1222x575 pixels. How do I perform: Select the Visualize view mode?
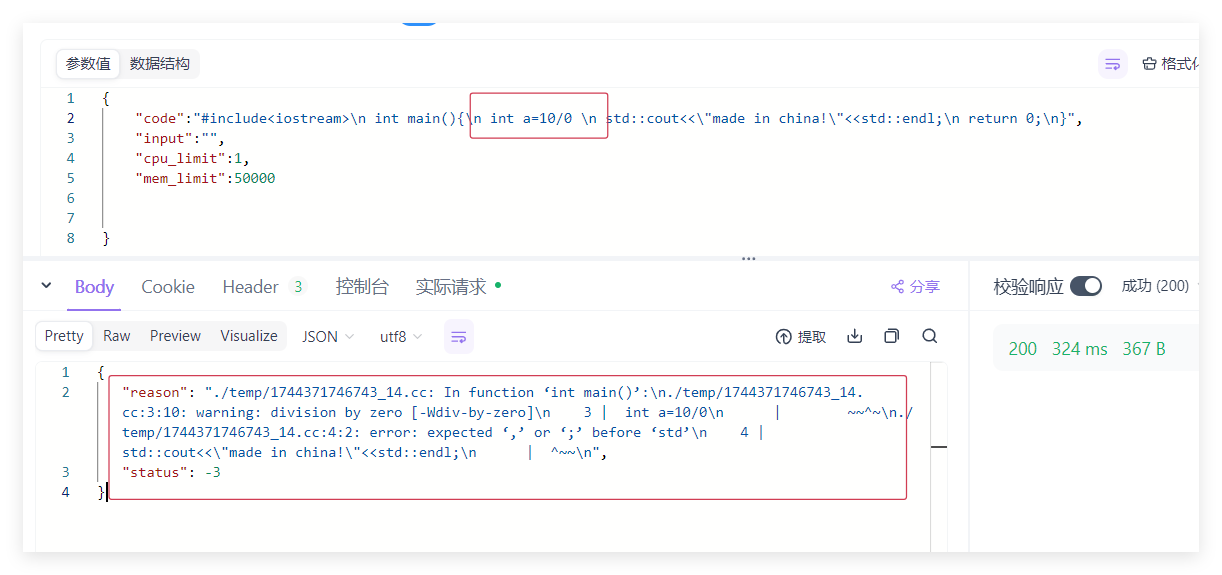[x=249, y=336]
